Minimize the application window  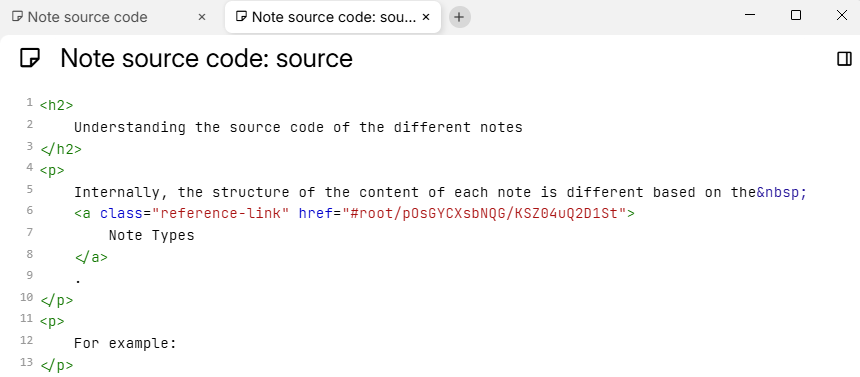click(x=750, y=15)
